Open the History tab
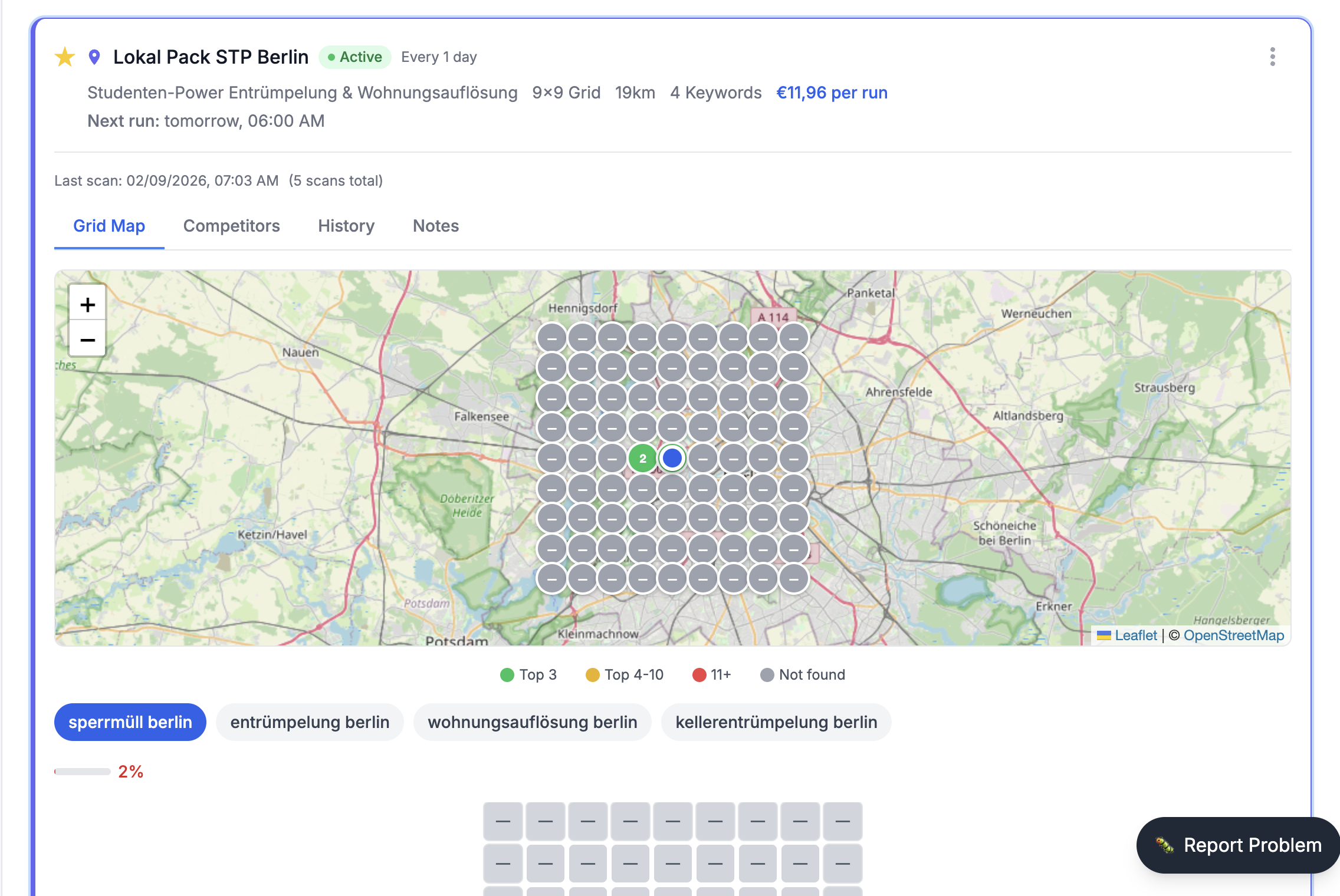This screenshot has height=896, width=1340. pos(346,226)
